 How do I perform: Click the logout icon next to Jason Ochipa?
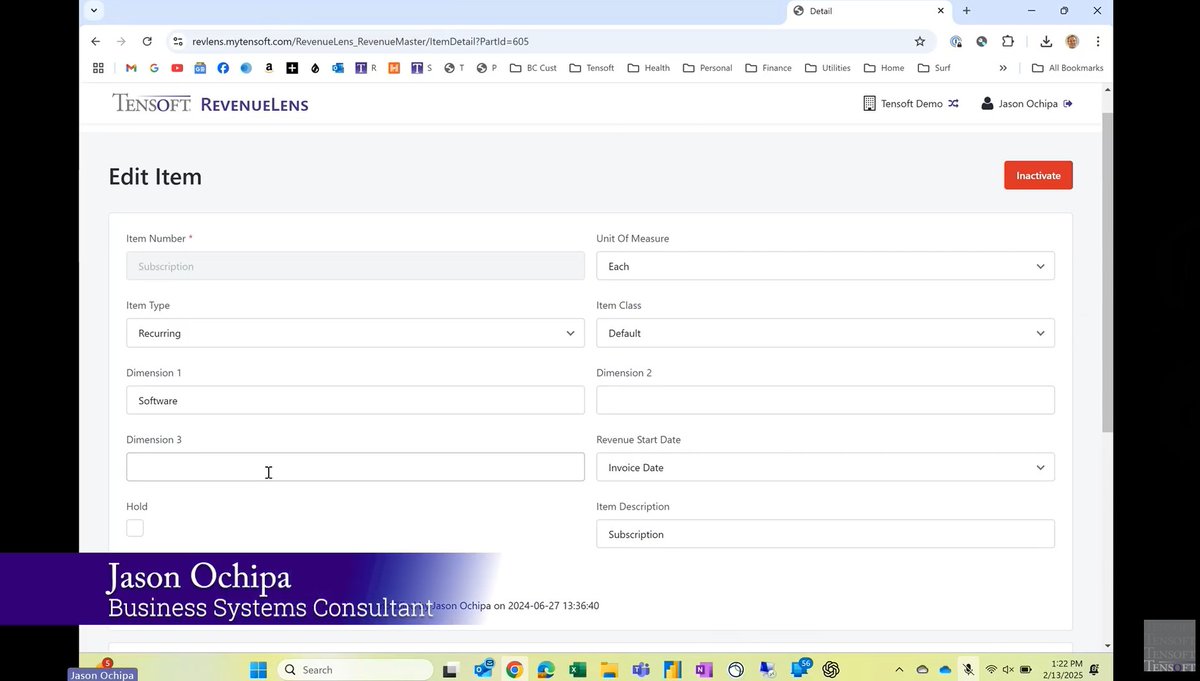pyautogui.click(x=1068, y=103)
